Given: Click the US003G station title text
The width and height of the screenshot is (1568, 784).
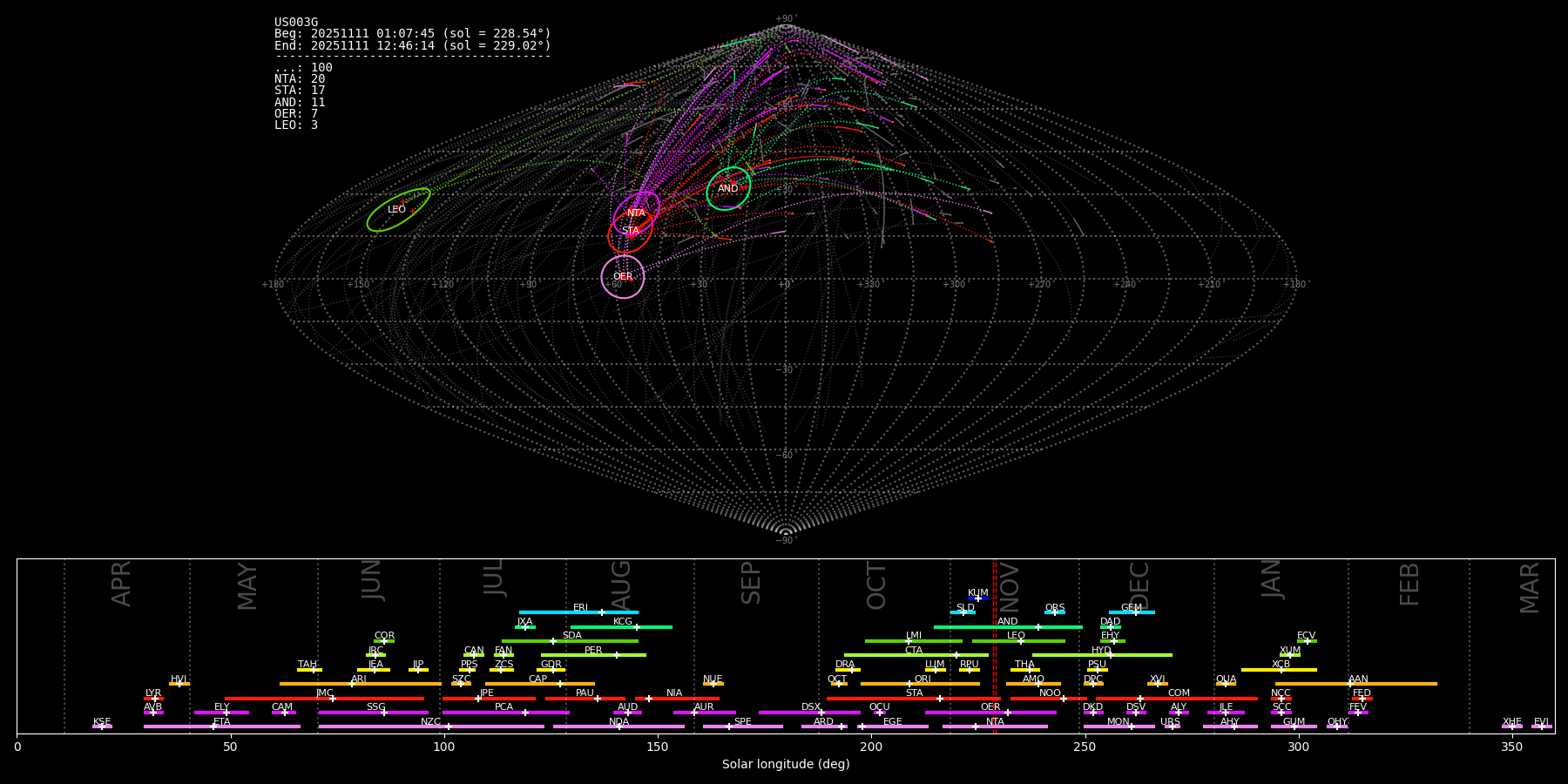Looking at the screenshot, I should 296,23.
